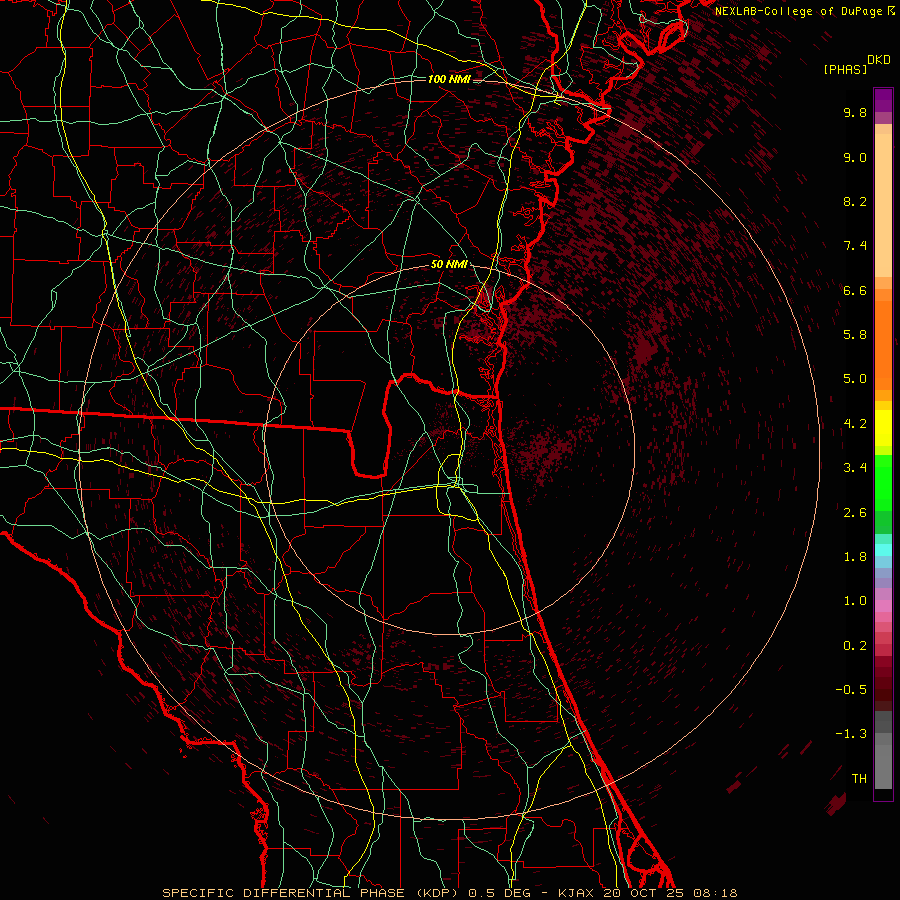Viewport: 900px width, 900px height.
Task: Select the 0.2 value on color scale
Action: 855,646
